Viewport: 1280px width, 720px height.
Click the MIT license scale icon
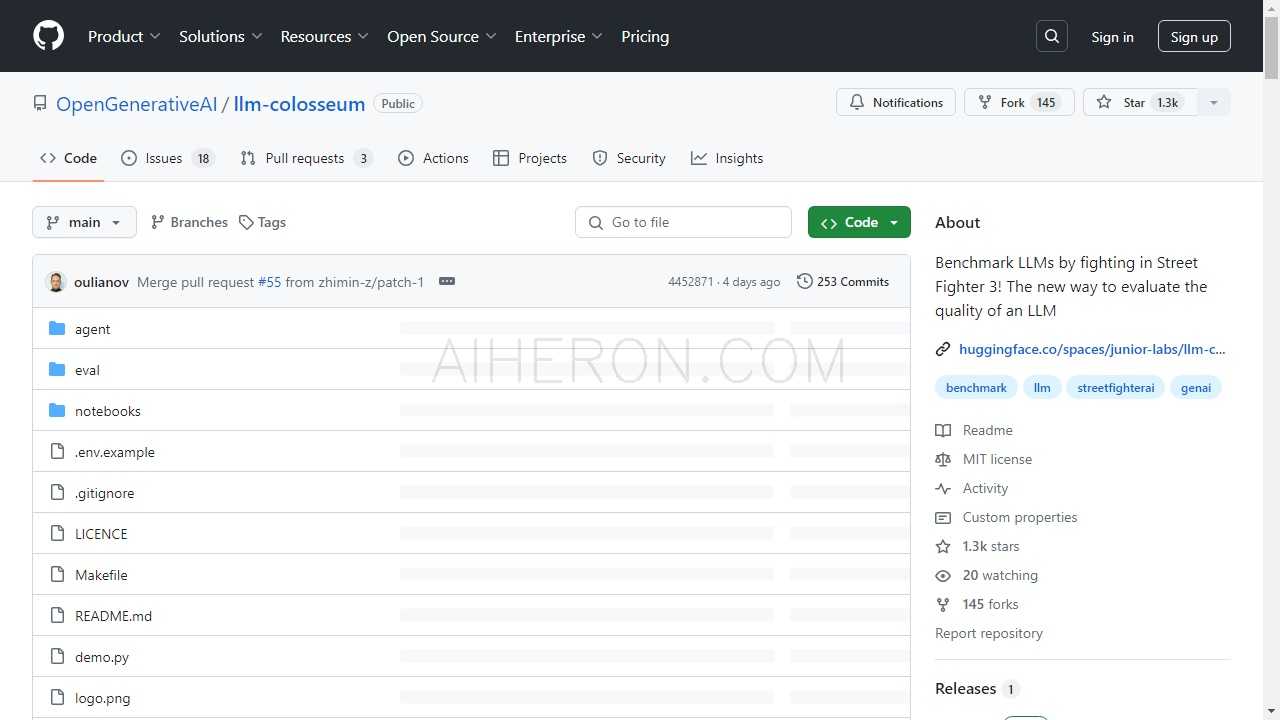tap(943, 459)
